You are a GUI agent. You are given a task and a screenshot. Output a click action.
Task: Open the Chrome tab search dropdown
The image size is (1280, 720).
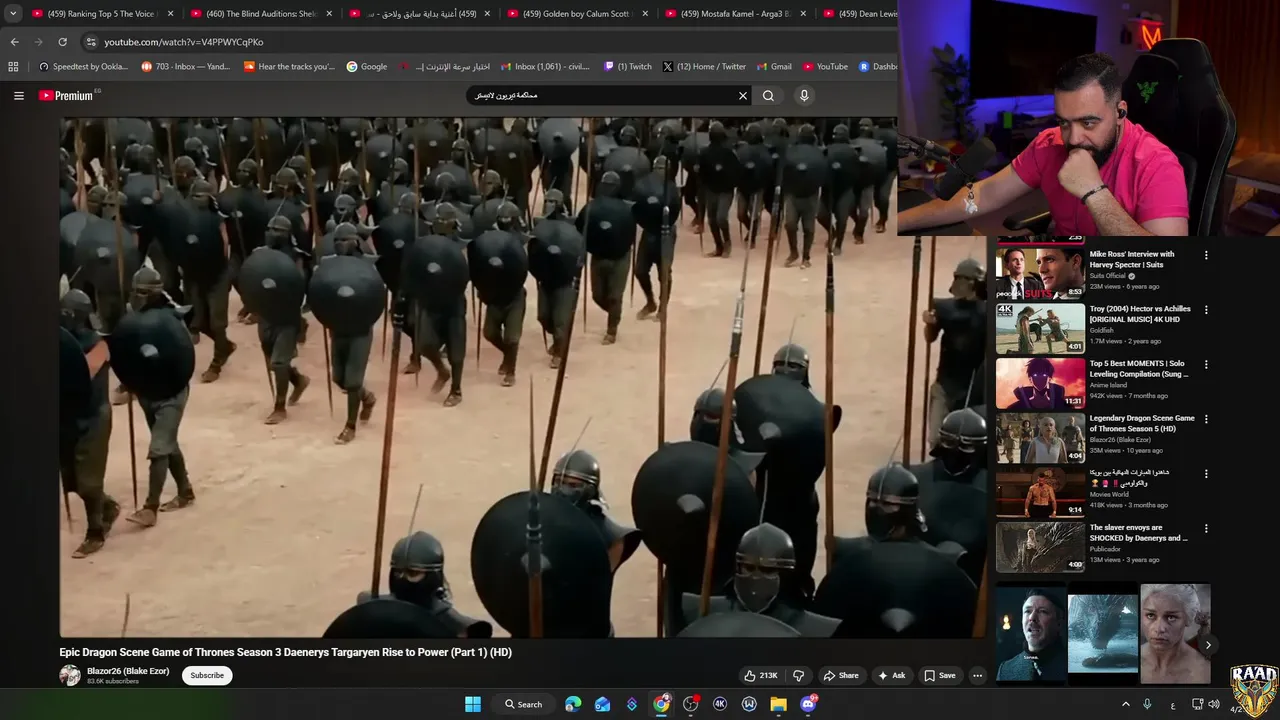[x=13, y=14]
